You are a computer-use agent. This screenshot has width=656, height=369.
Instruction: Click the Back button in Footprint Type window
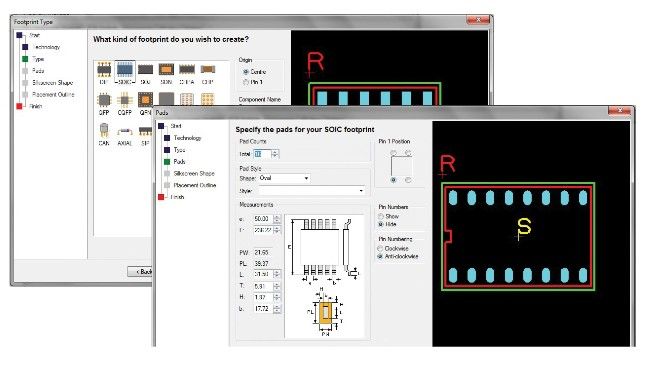coord(140,272)
